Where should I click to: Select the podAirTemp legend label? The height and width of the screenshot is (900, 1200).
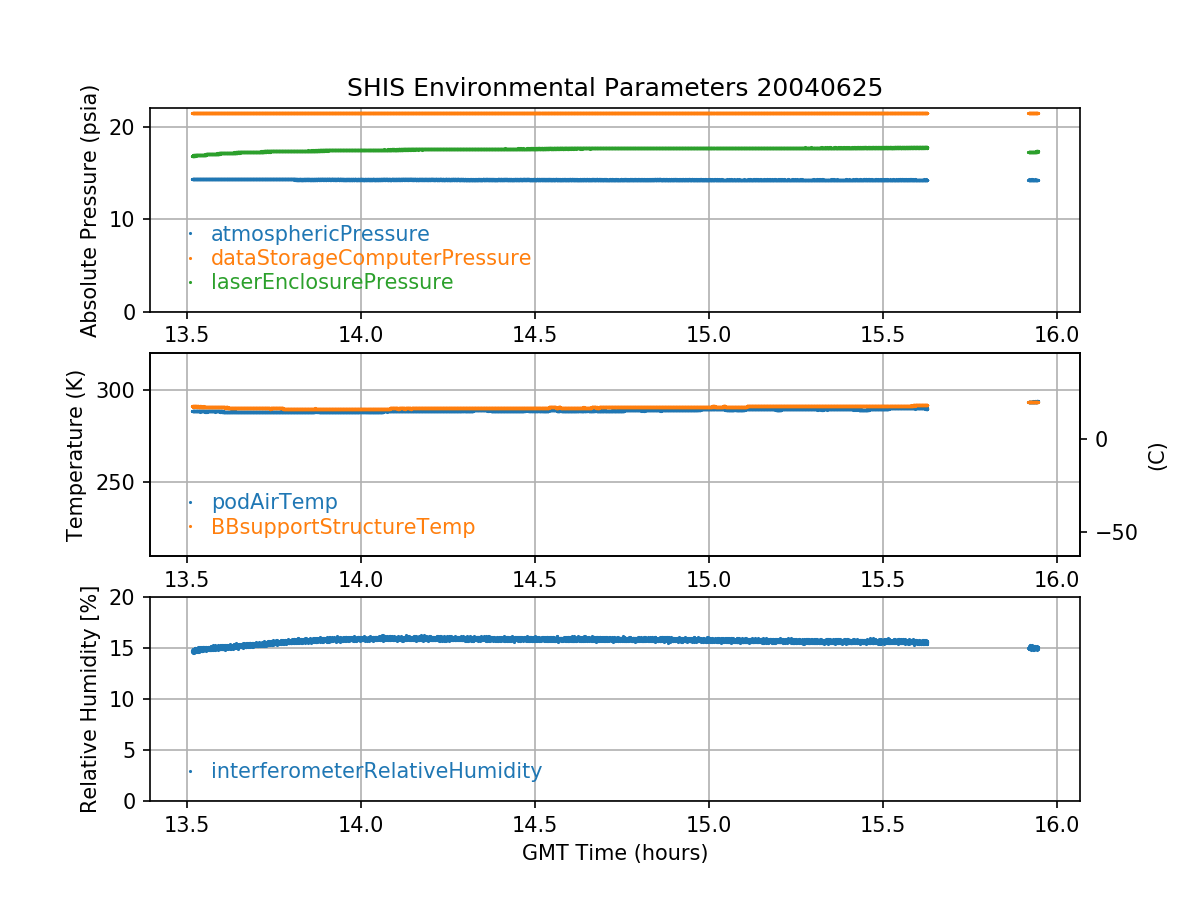click(274, 502)
